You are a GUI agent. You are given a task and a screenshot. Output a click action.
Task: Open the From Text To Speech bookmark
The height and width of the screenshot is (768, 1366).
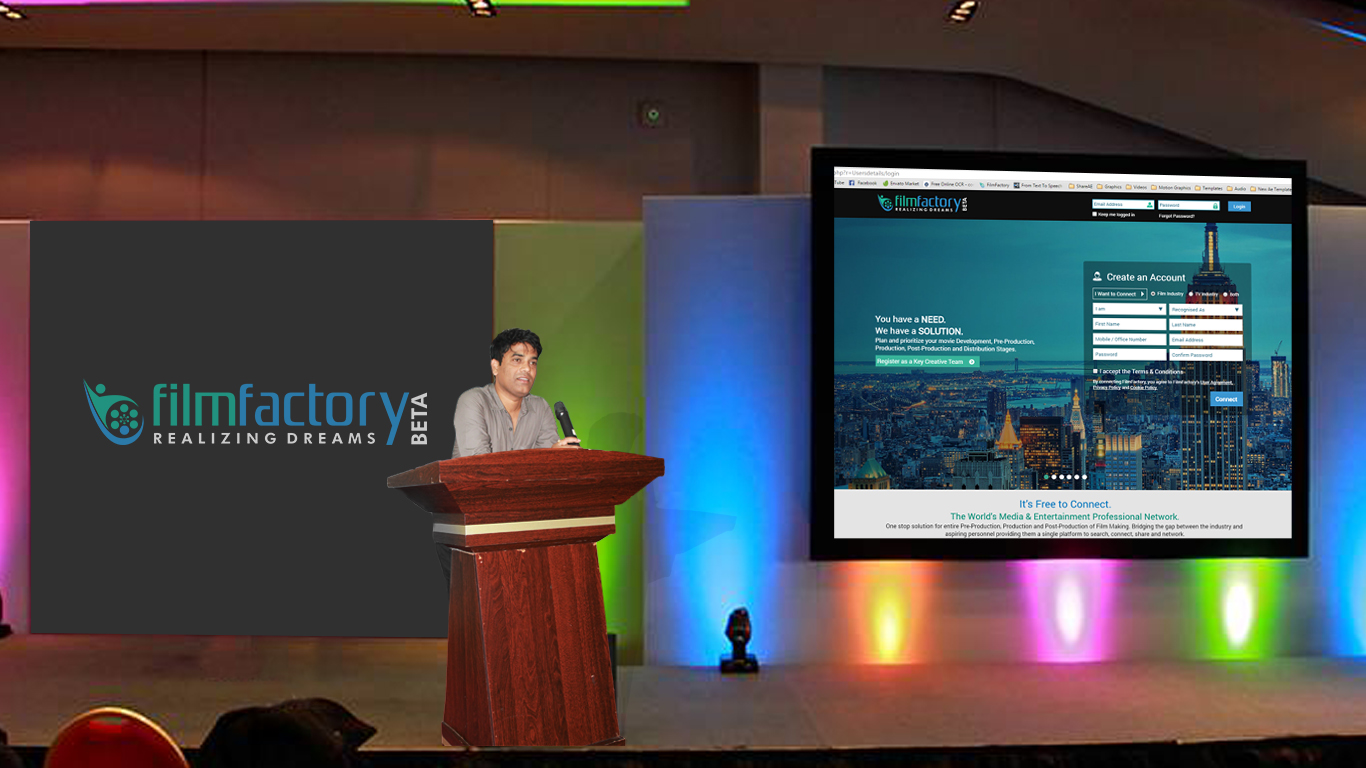point(1039,185)
